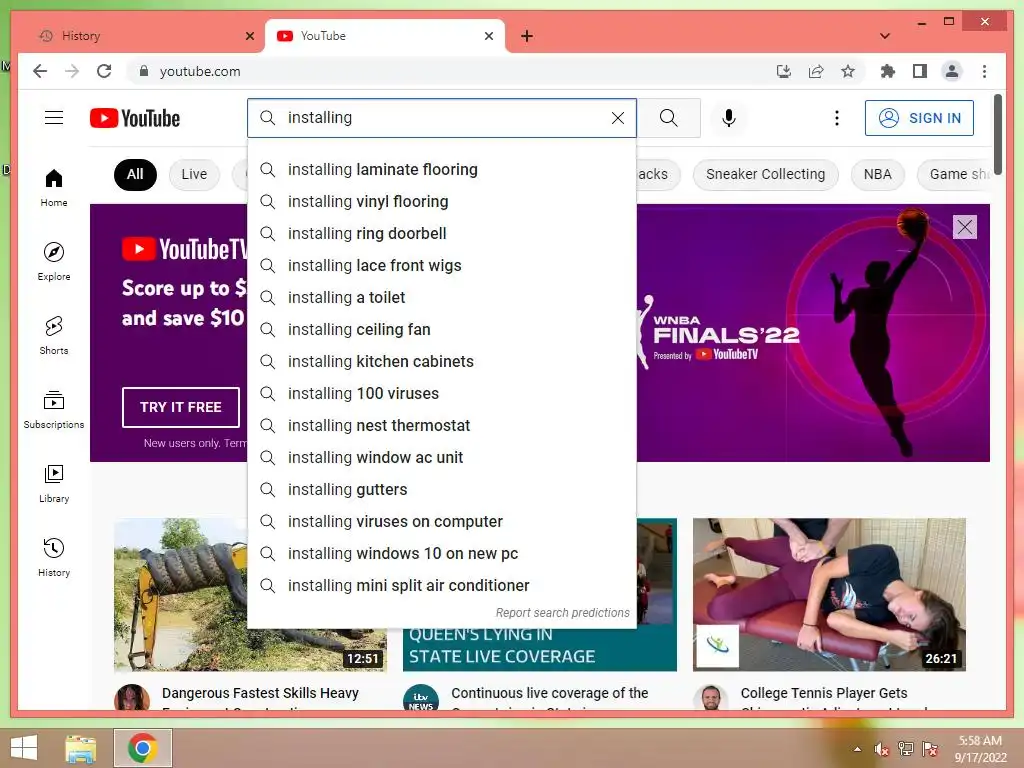Choose suggestion installing ceiling fan
The image size is (1024, 768).
[442, 330]
